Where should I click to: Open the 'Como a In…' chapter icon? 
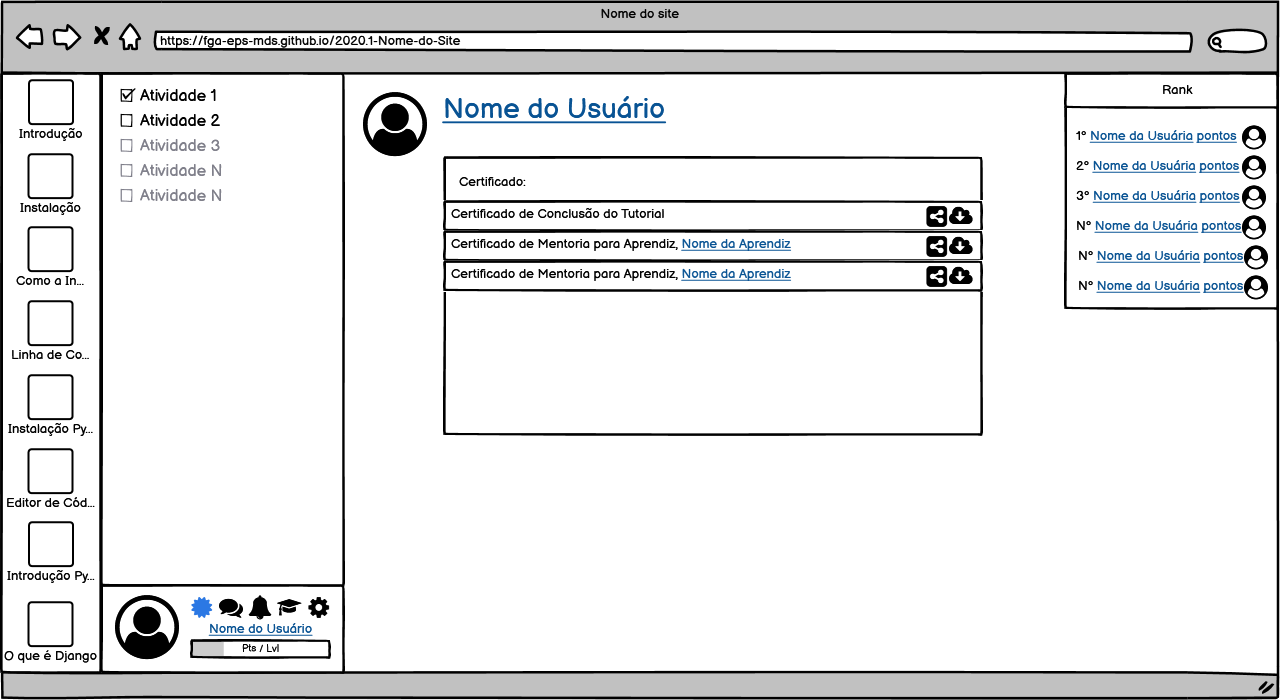(51, 249)
